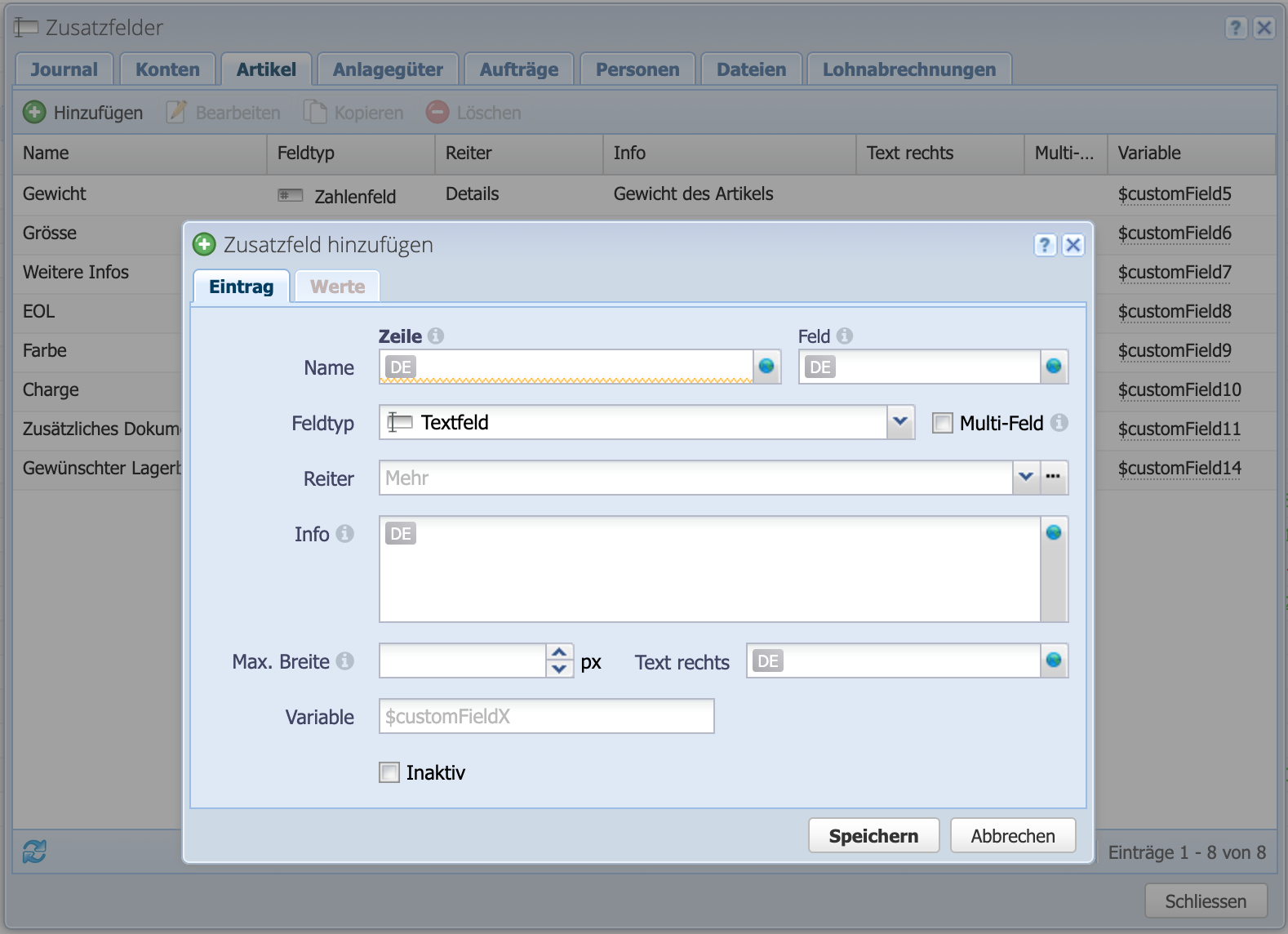Cancel with the Abbrechen button
This screenshot has width=1288, height=934.
tap(1012, 836)
